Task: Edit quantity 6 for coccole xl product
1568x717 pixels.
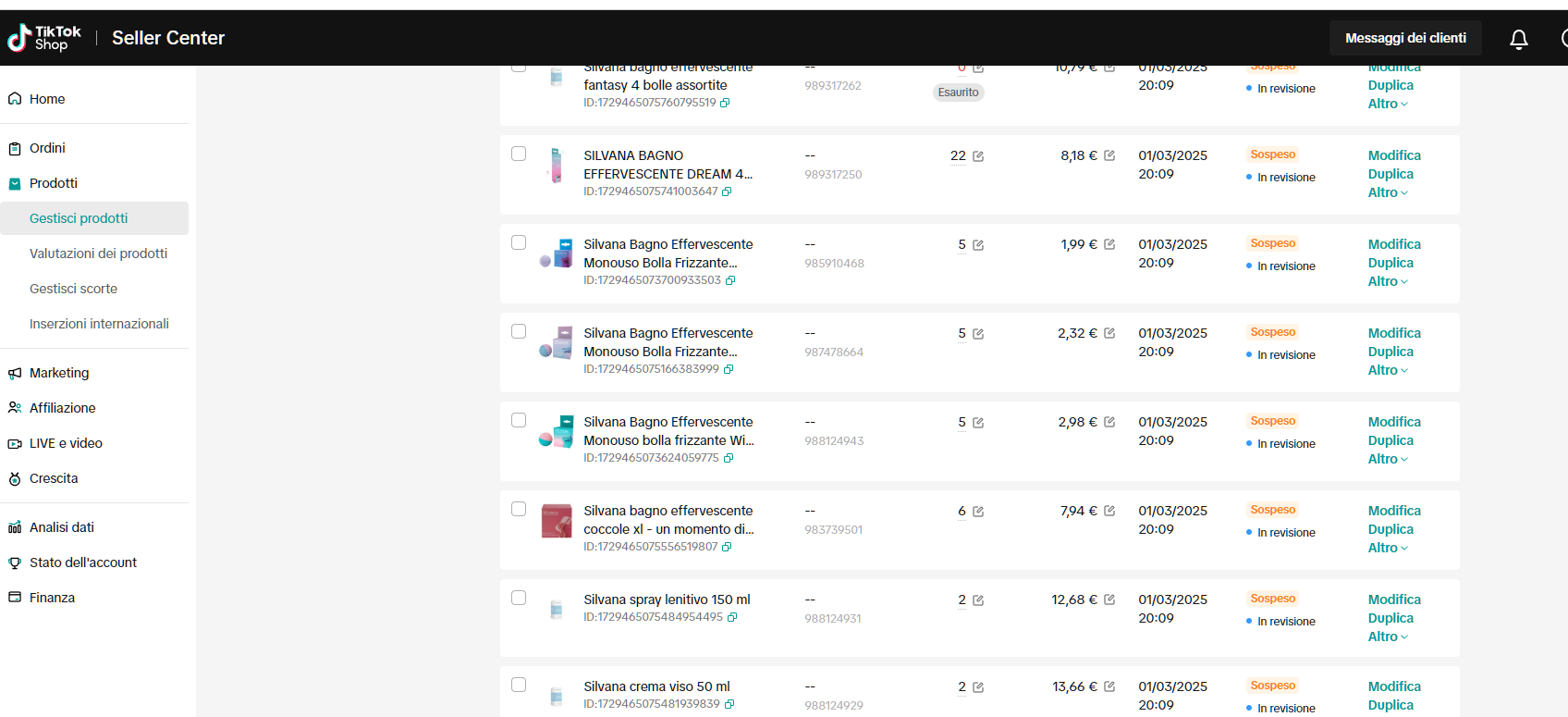Action: pyautogui.click(x=978, y=512)
